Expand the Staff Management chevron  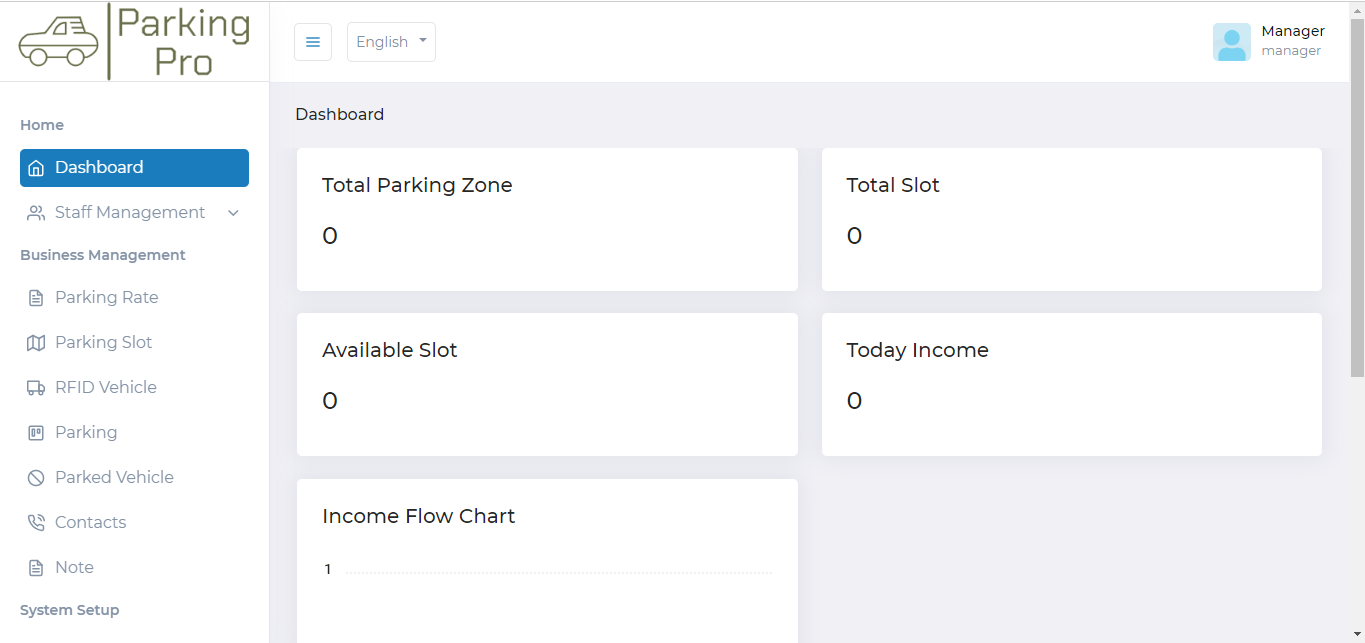pos(234,213)
